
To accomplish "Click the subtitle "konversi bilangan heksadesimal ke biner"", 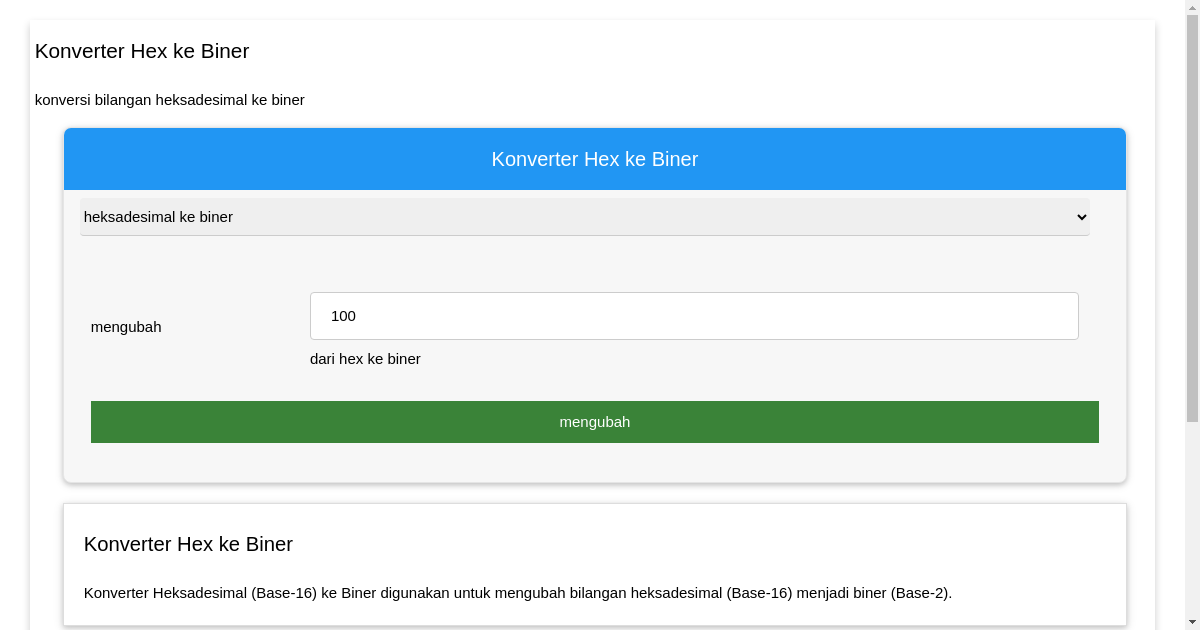I will pyautogui.click(x=170, y=100).
